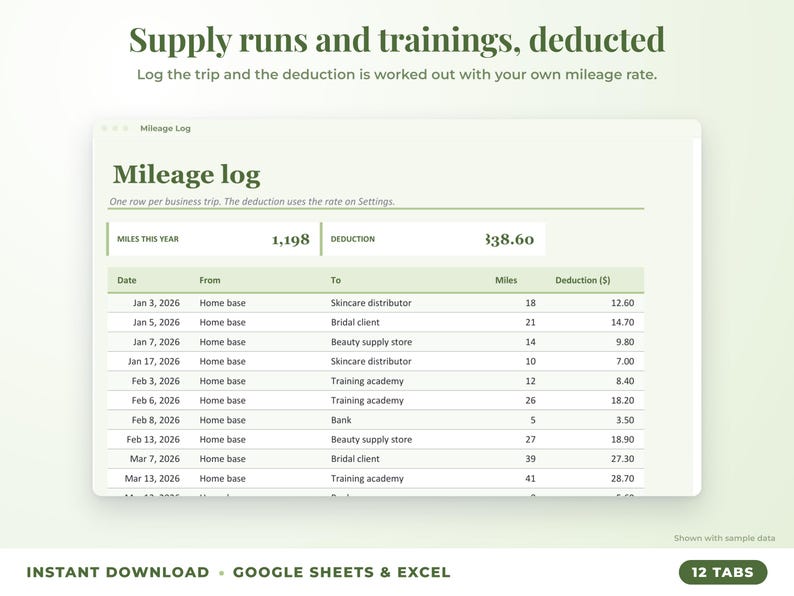
Task: Click the Deduction ($) column header
Action: pos(582,280)
